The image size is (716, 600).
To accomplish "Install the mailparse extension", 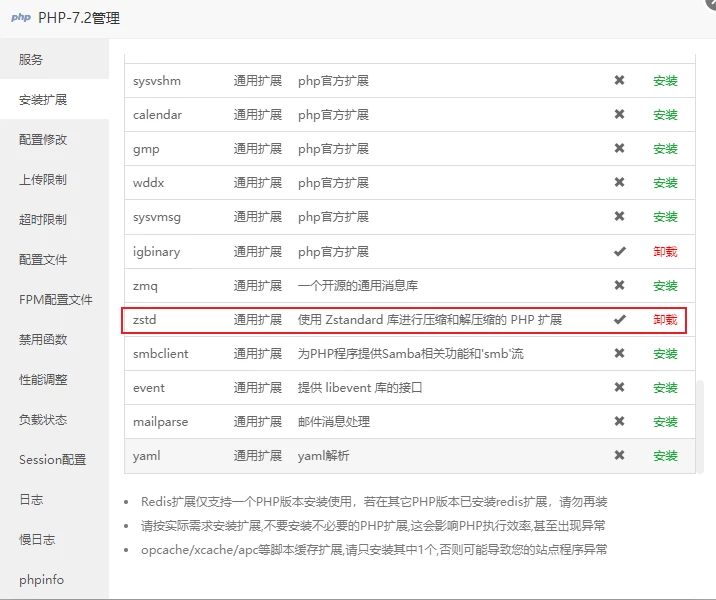I will pyautogui.click(x=665, y=422).
